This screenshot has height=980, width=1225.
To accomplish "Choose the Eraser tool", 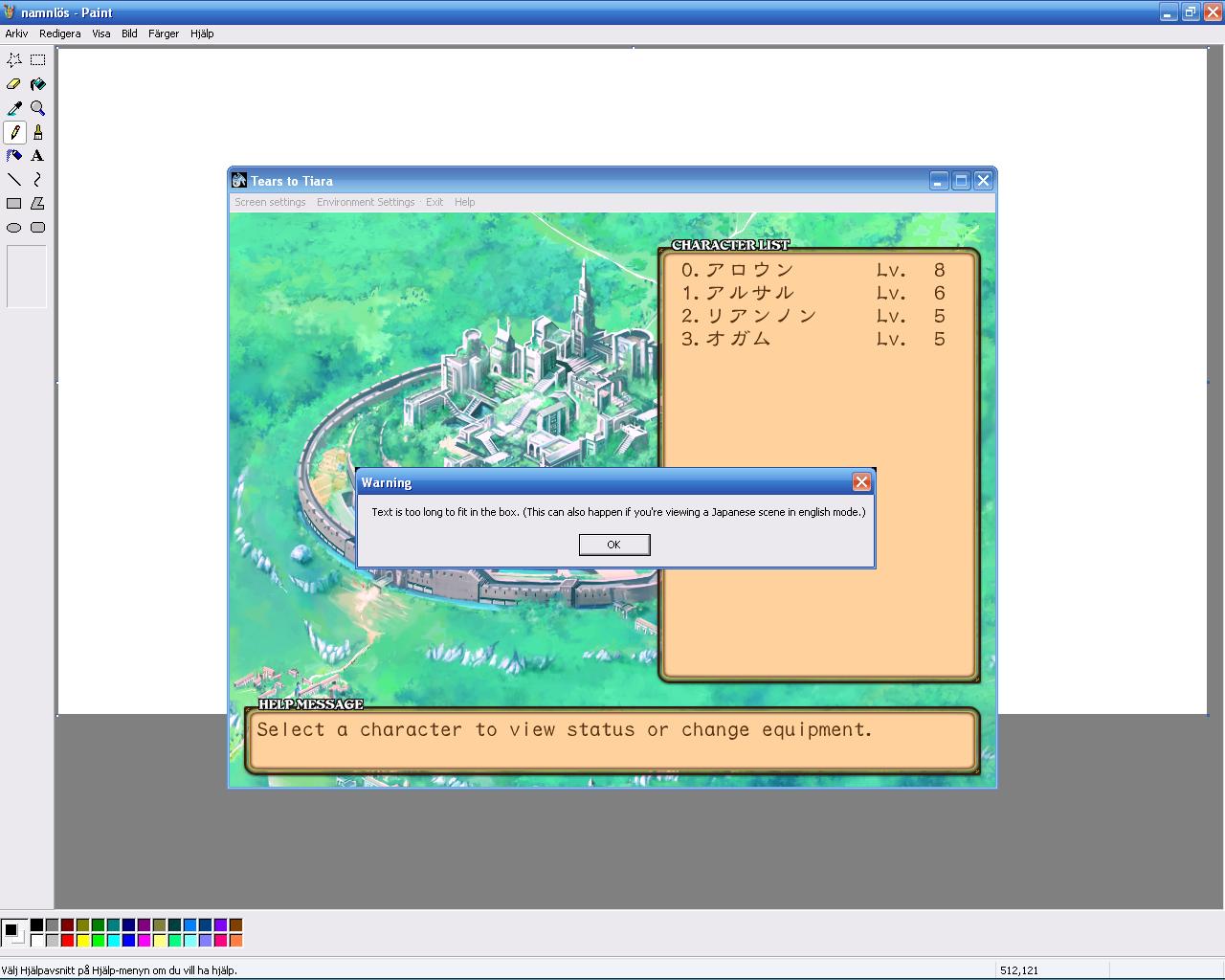I will tap(14, 83).
